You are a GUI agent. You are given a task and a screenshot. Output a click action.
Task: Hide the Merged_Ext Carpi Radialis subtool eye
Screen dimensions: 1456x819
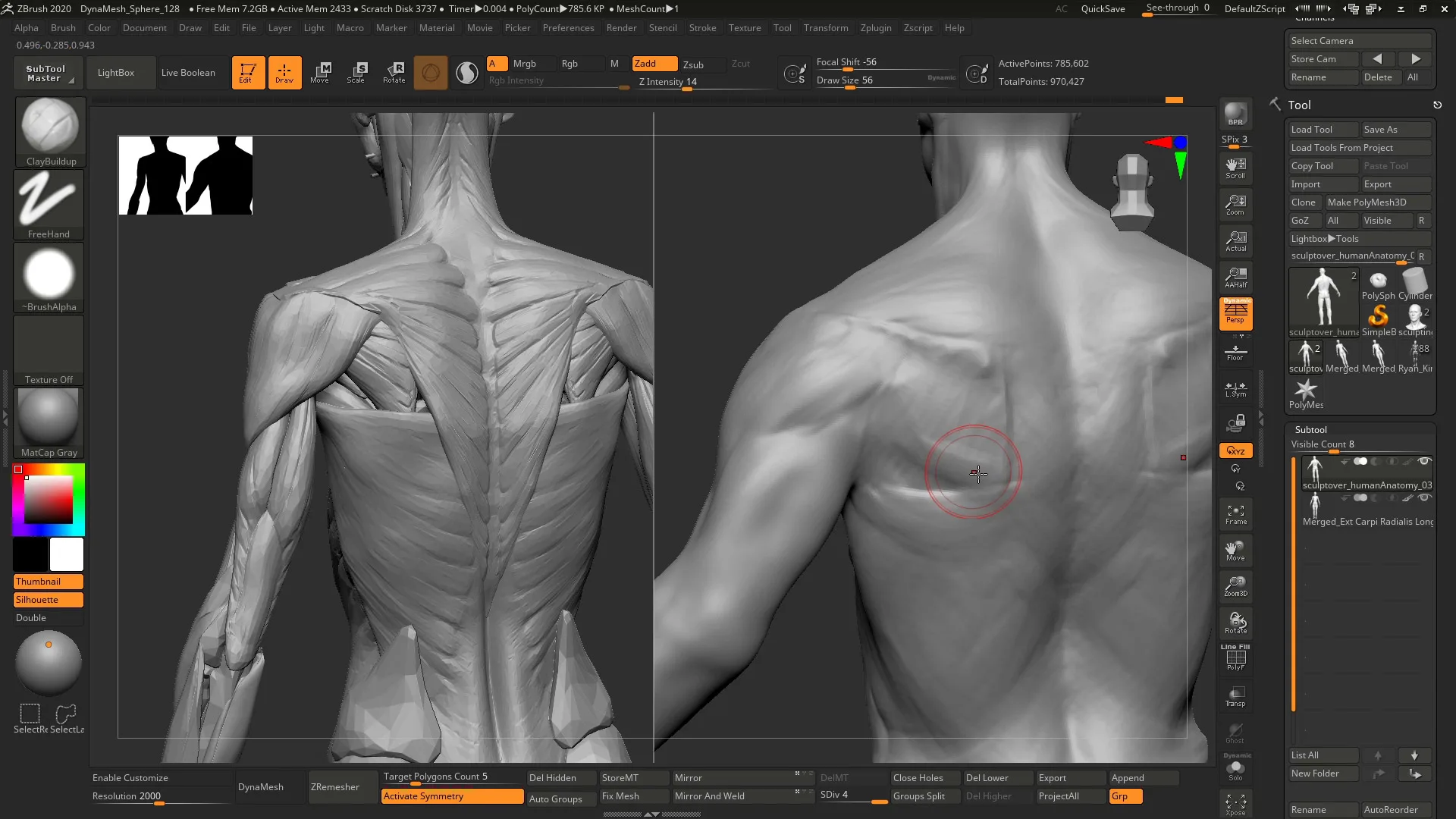point(1425,498)
